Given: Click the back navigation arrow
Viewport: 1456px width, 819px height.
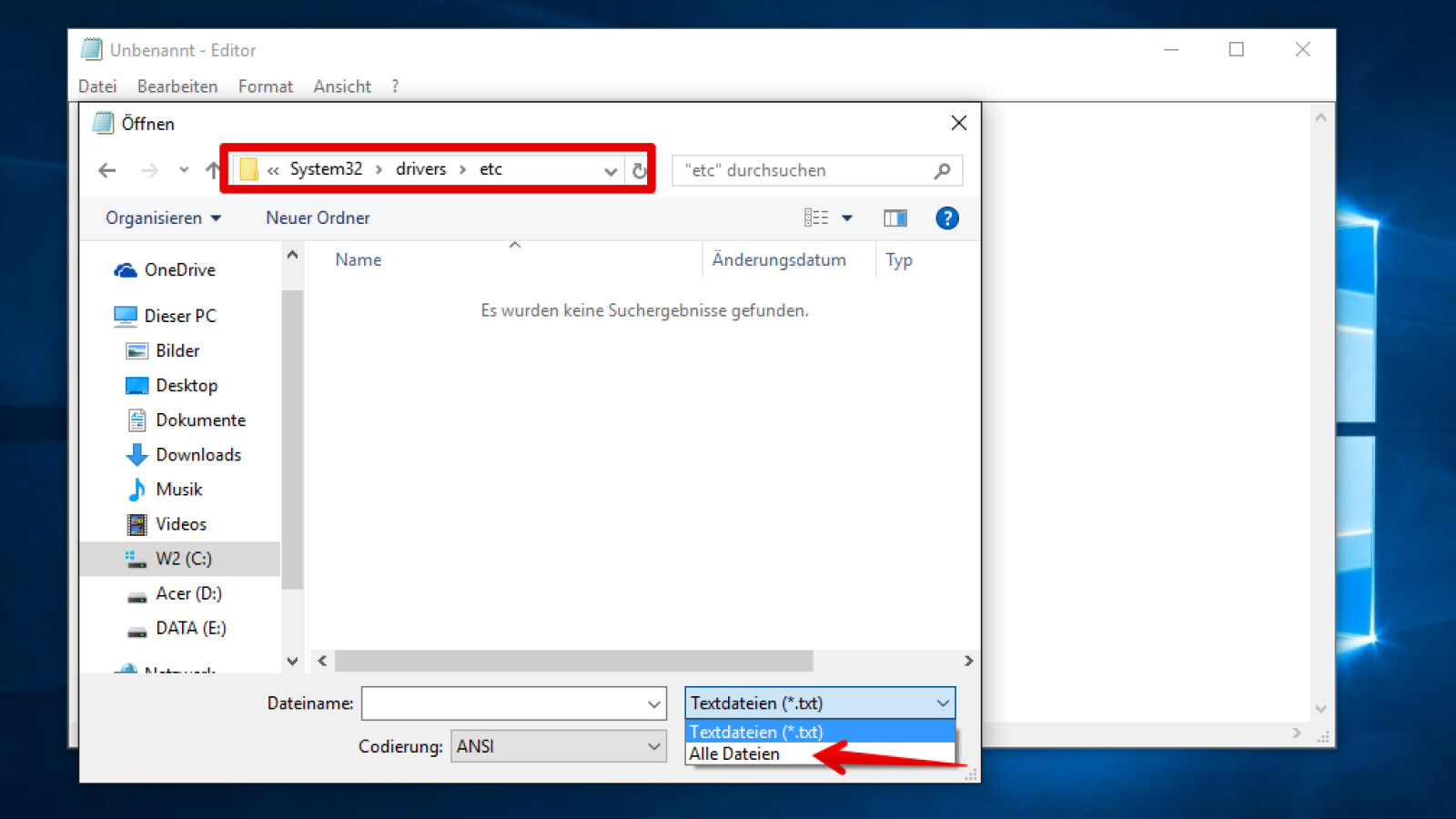Looking at the screenshot, I should tap(106, 170).
